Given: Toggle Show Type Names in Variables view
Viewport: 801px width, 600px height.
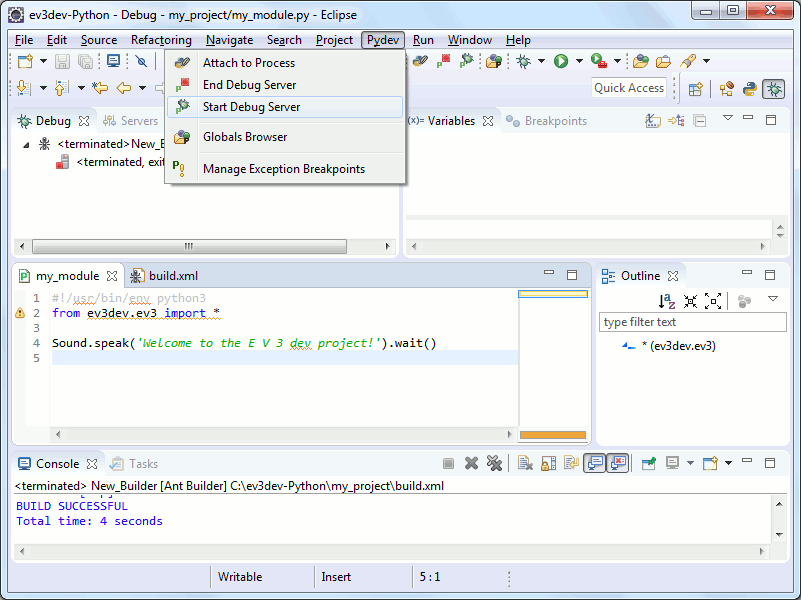Looking at the screenshot, I should click(x=653, y=121).
